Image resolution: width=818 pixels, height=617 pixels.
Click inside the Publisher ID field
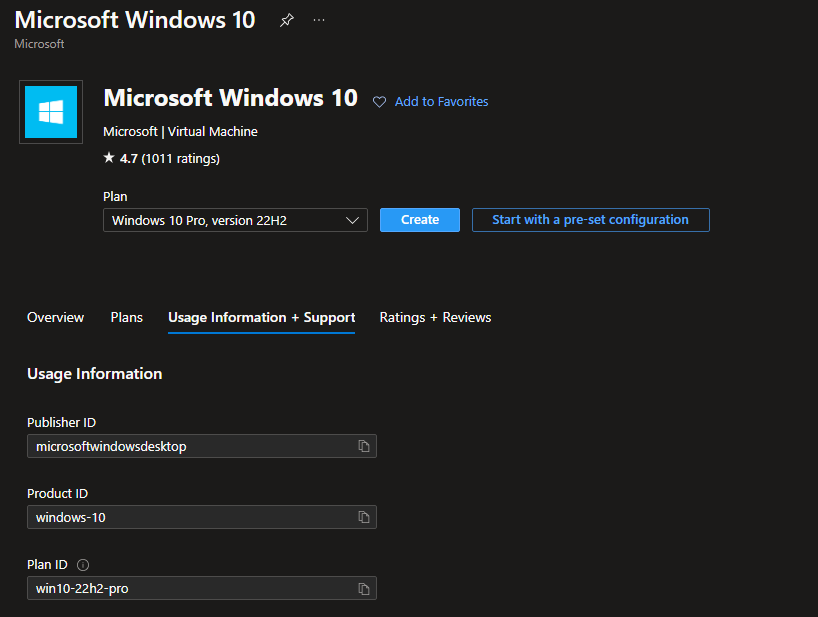190,446
